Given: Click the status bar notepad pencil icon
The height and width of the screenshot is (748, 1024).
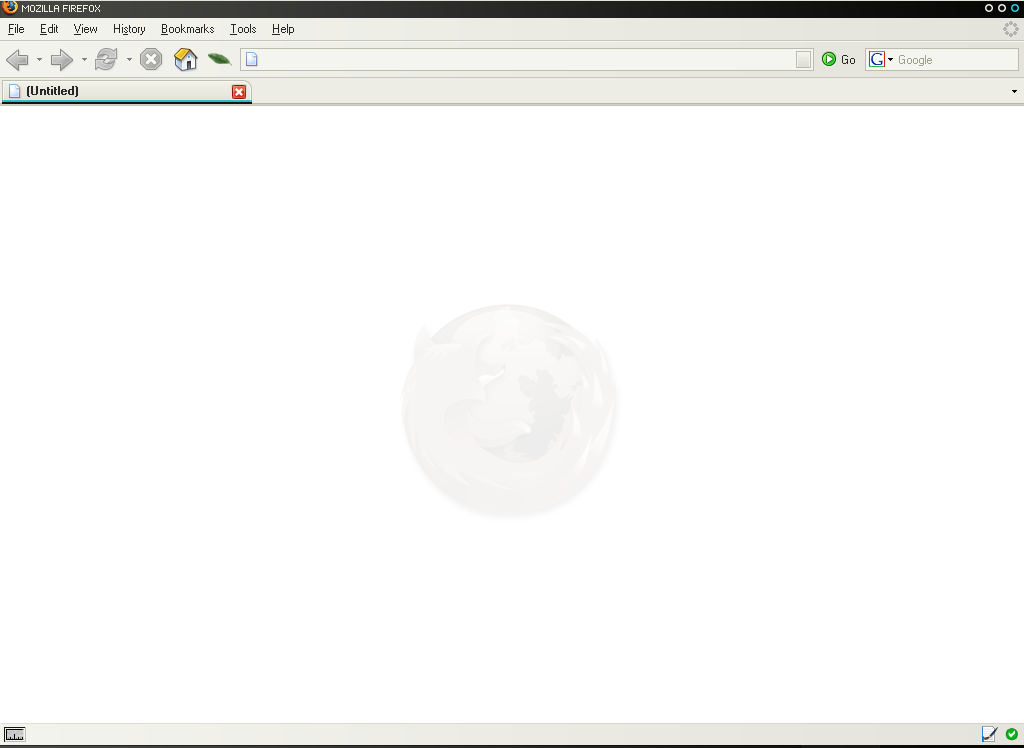Looking at the screenshot, I should 989,734.
